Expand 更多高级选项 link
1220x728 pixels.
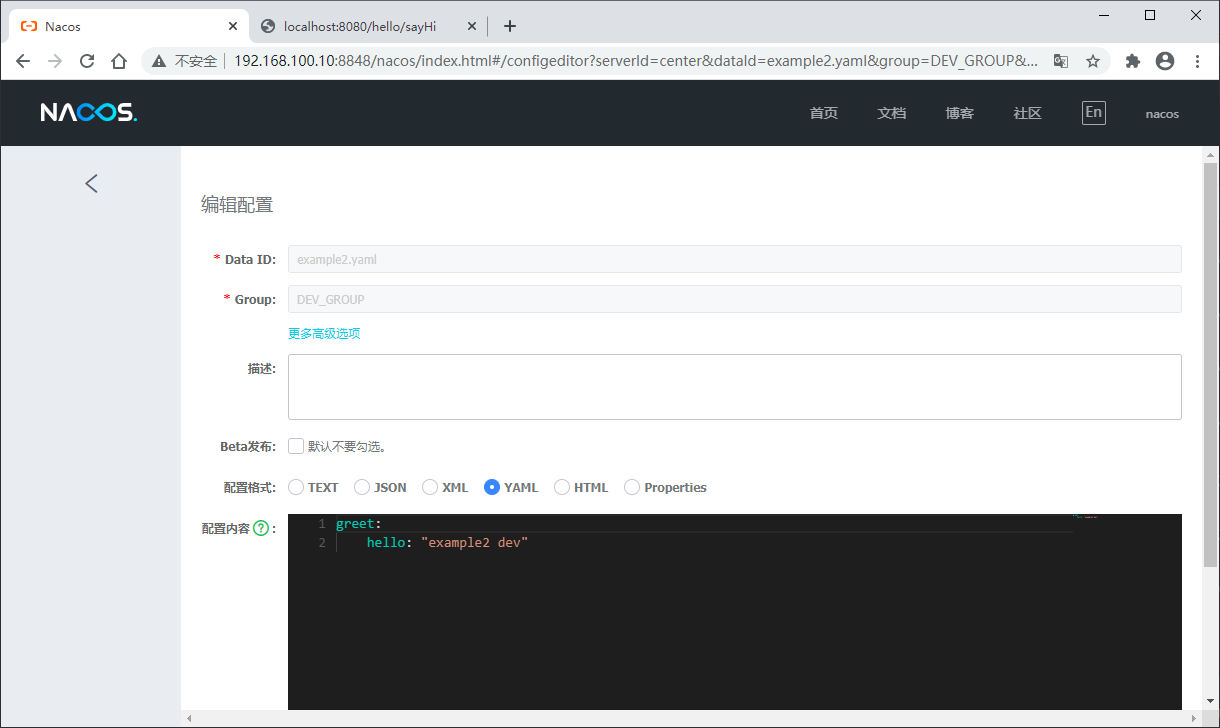(324, 334)
